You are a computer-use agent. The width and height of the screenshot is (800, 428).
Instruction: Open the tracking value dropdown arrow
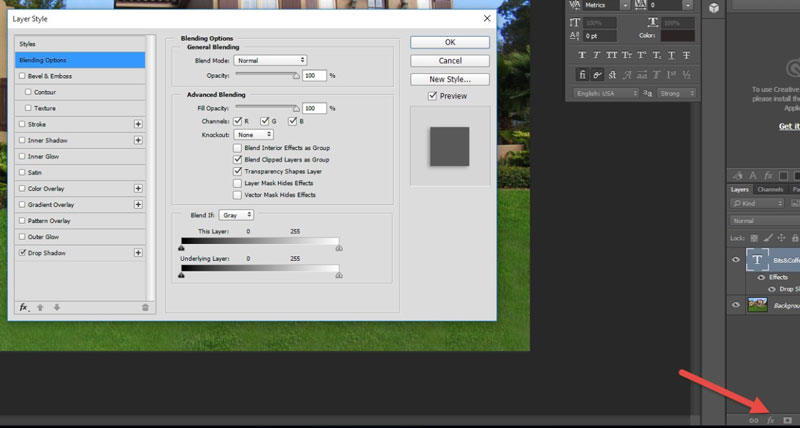point(688,5)
